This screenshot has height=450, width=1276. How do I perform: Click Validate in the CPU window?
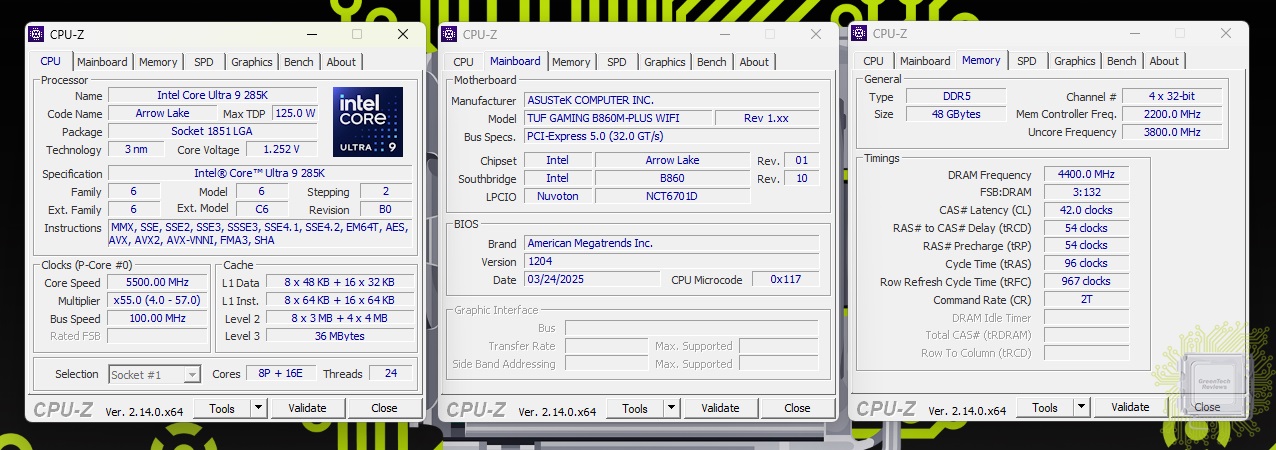[307, 408]
